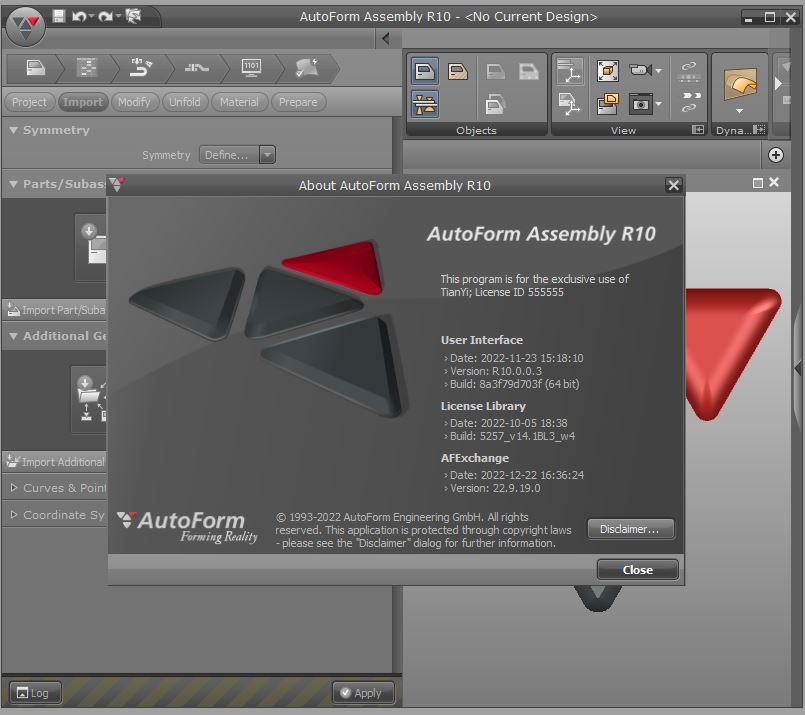The width and height of the screenshot is (805, 715).
Task: Expand the Dyna group panel icon
Action: coord(759,129)
